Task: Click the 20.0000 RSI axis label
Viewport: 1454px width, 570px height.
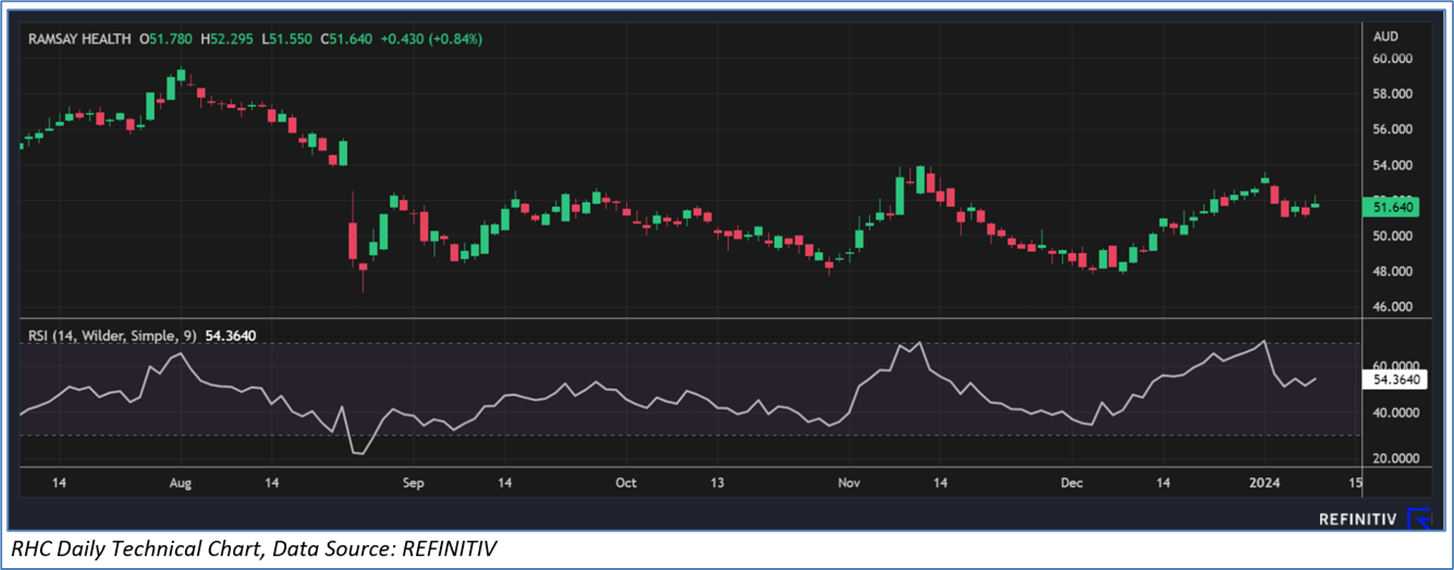Action: coord(1394,459)
